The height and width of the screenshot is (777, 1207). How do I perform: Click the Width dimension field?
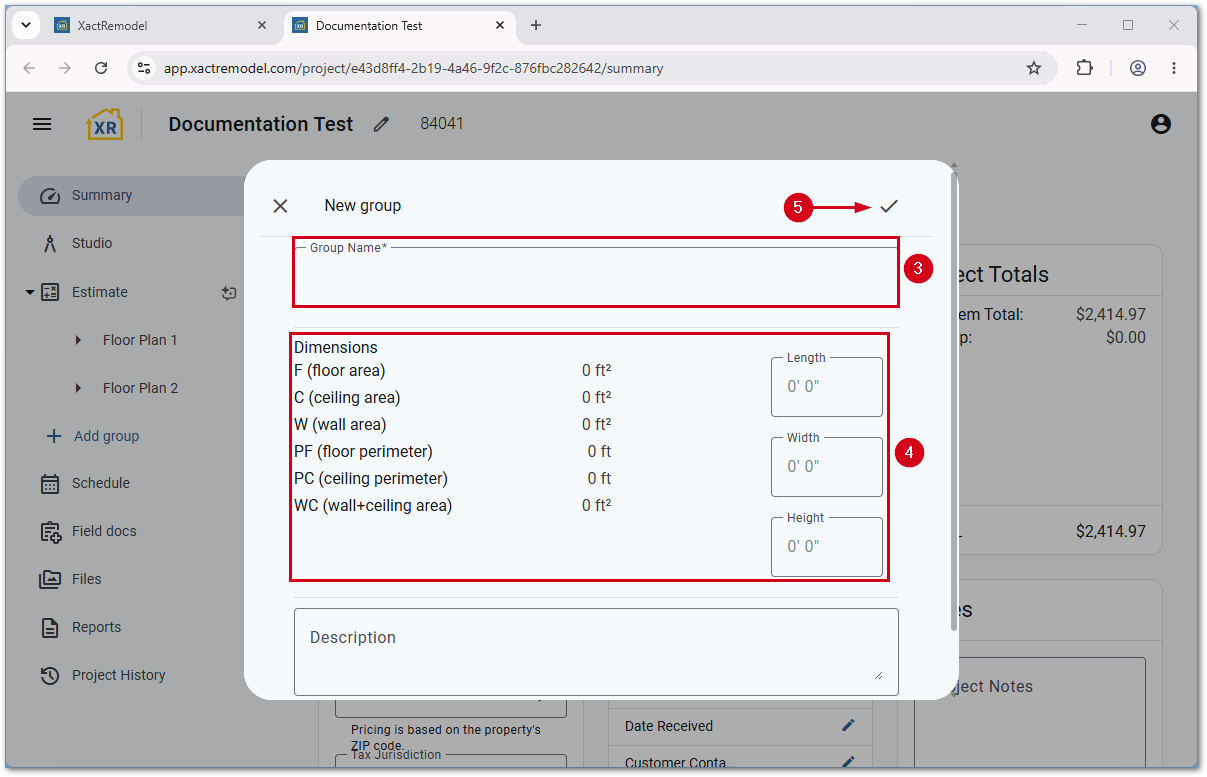coord(827,466)
